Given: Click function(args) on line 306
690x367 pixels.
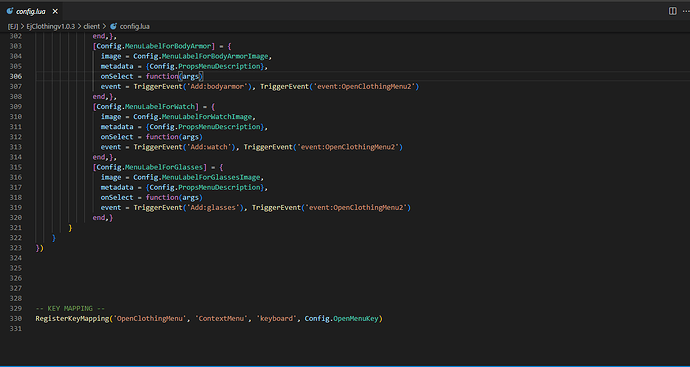Looking at the screenshot, I should click(x=174, y=76).
